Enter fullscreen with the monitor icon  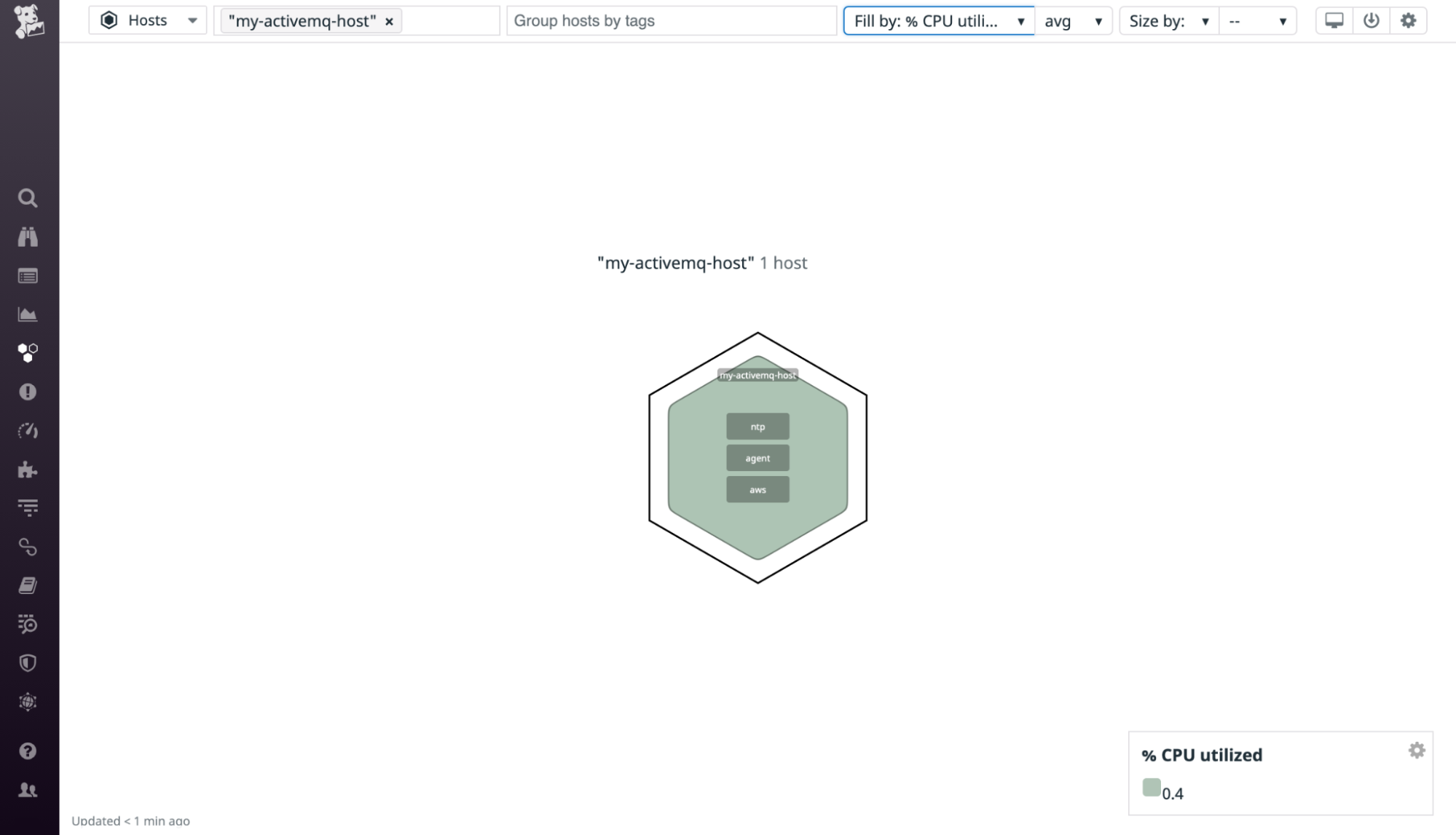(1334, 20)
